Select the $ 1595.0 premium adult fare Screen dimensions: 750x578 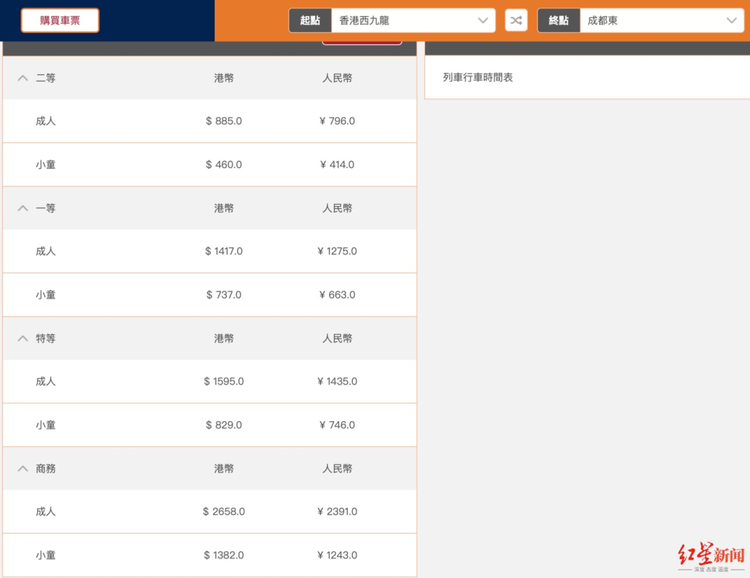[x=224, y=381]
